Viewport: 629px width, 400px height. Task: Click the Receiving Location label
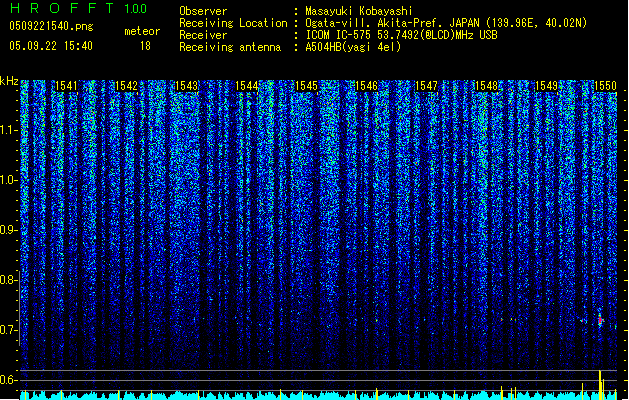pyautogui.click(x=233, y=23)
